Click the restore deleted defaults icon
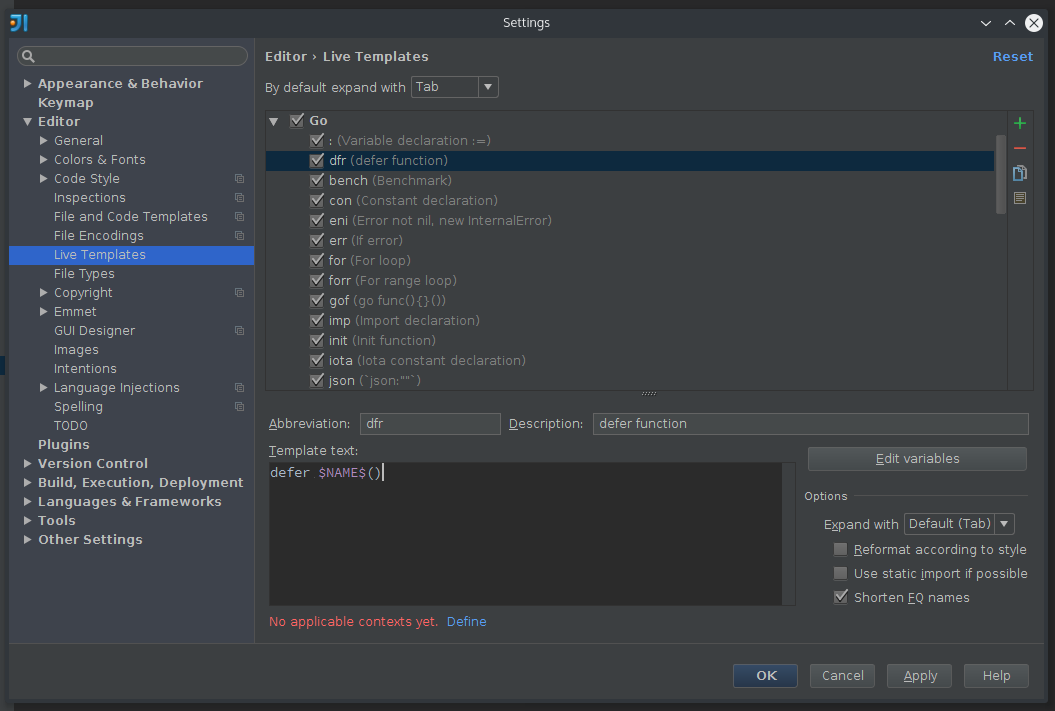 (1019, 198)
